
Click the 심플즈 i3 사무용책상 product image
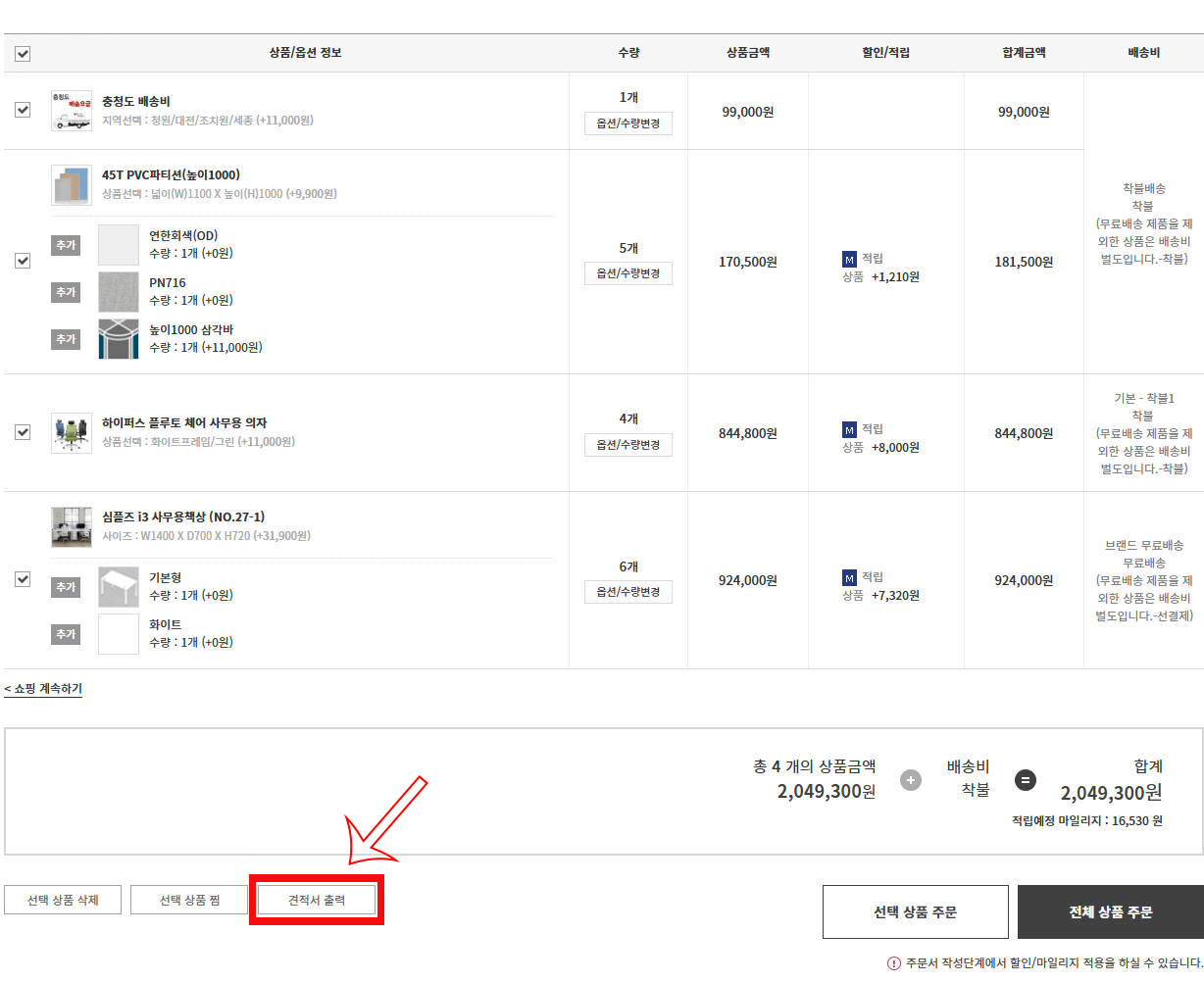tap(71, 527)
